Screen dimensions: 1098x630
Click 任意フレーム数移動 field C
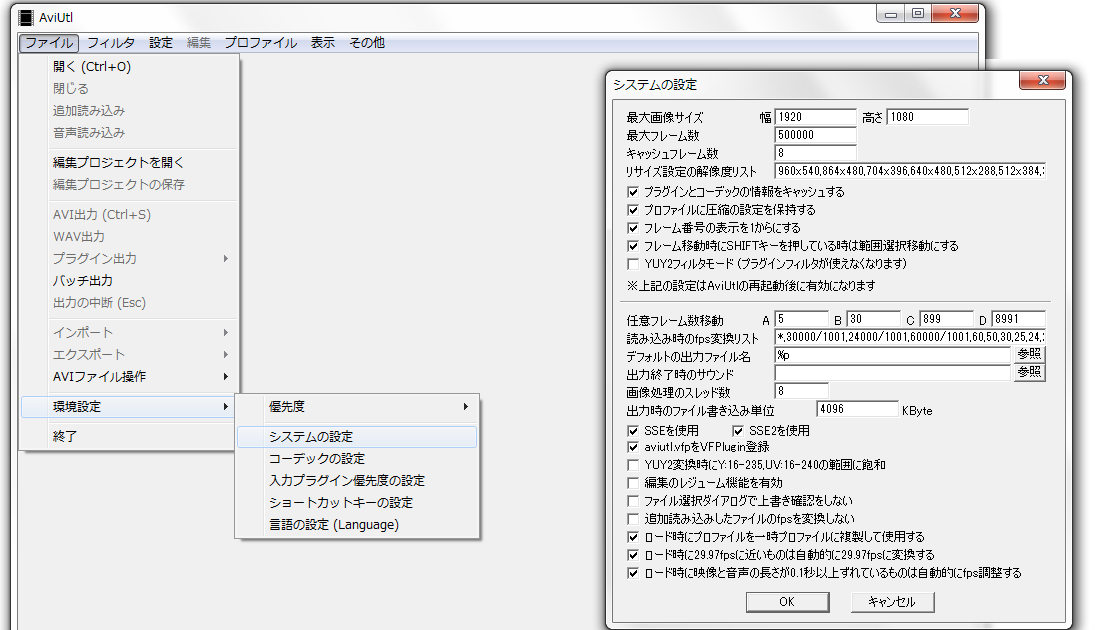tap(947, 319)
